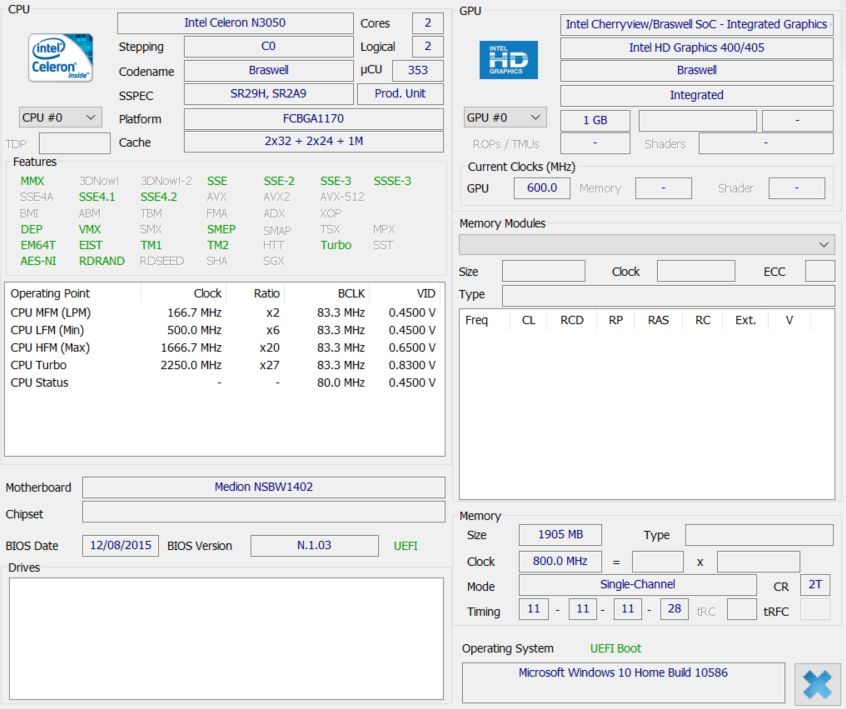Click the Prod. Unit field
The width and height of the screenshot is (846, 709).
click(x=400, y=94)
